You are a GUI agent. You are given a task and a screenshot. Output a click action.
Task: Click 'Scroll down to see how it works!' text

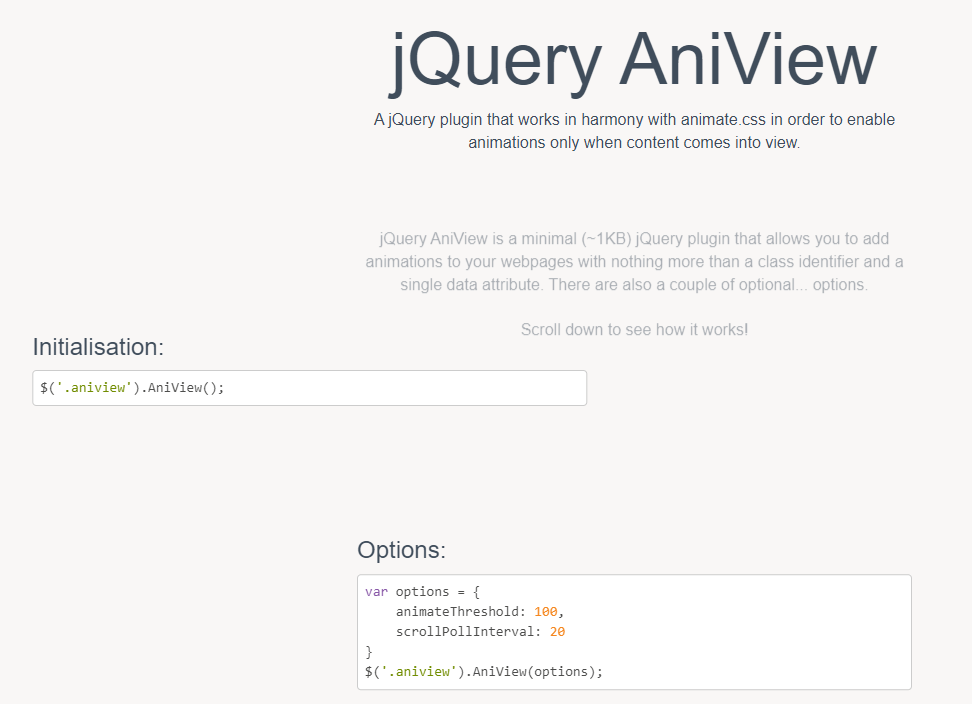(634, 330)
